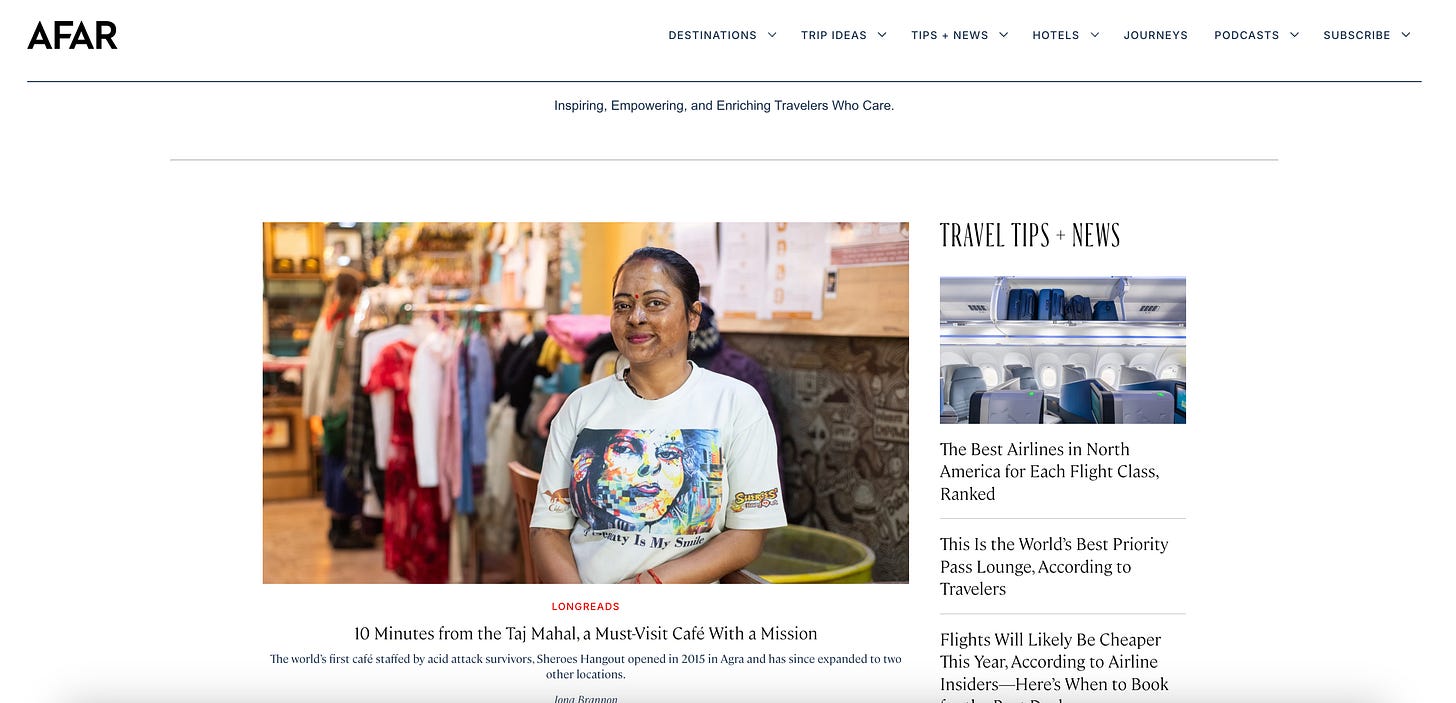Click the Sheroes Hangout featured photo
The image size is (1456, 703).
(x=586, y=403)
